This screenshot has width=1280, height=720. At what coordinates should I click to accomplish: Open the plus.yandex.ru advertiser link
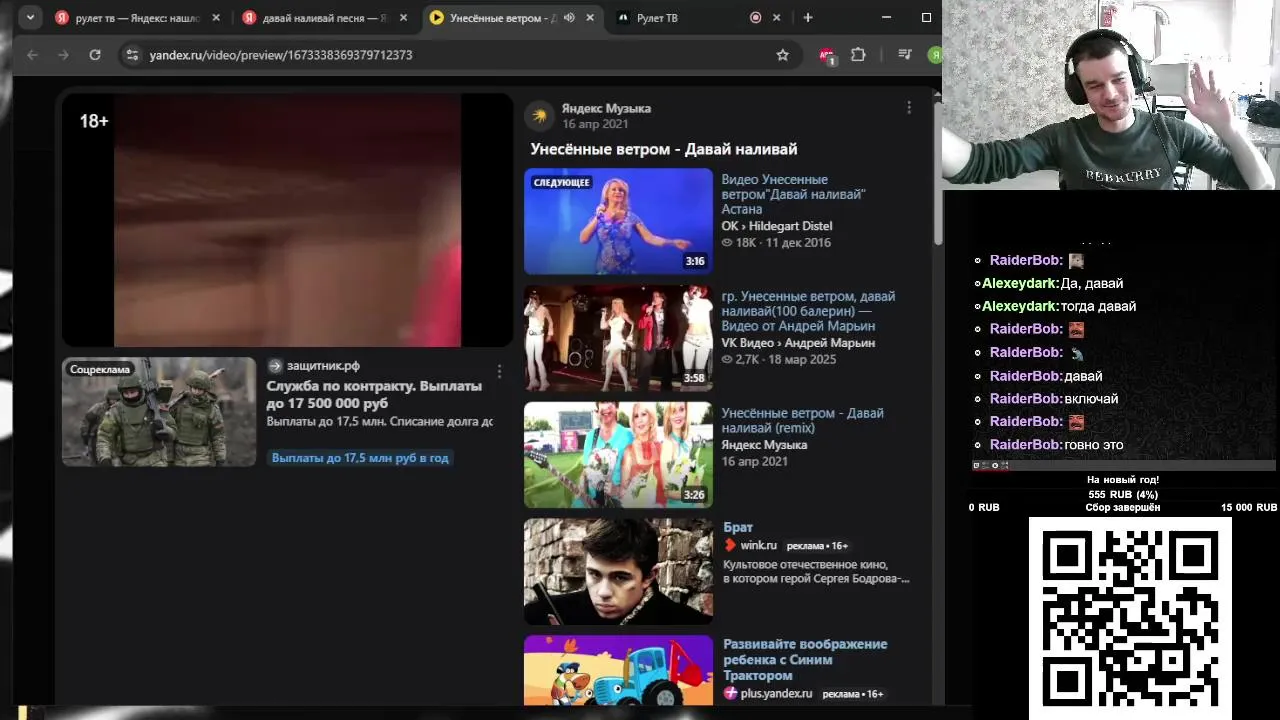pos(777,693)
